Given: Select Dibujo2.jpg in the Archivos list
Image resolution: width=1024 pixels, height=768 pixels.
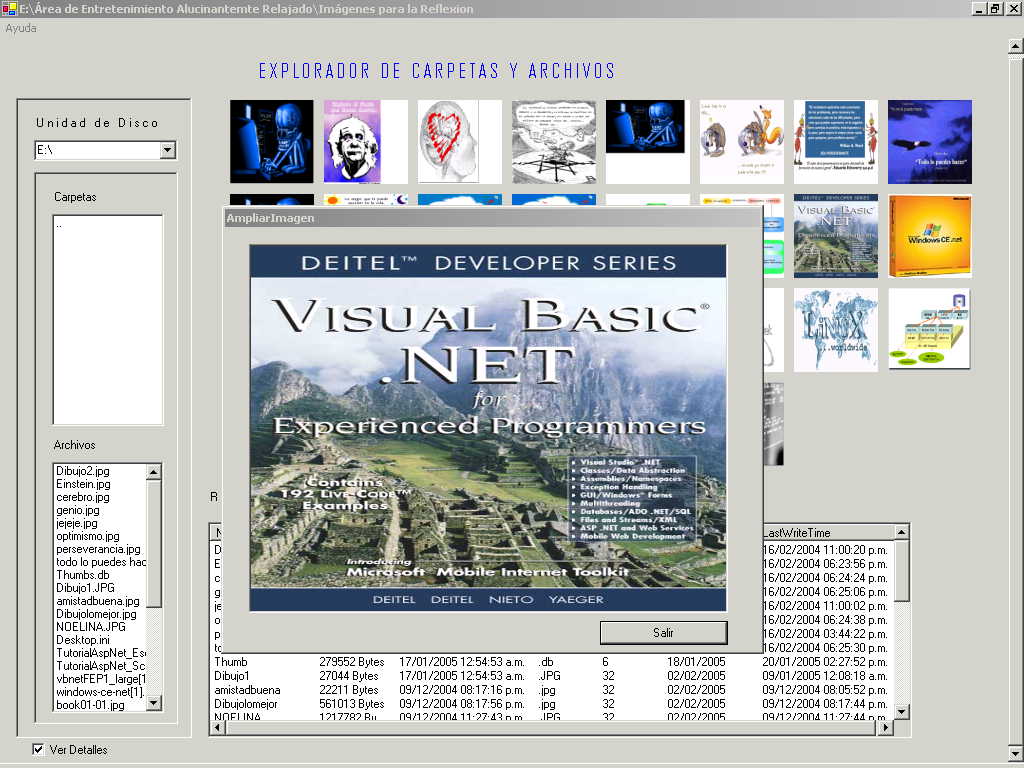Looking at the screenshot, I should (83, 471).
